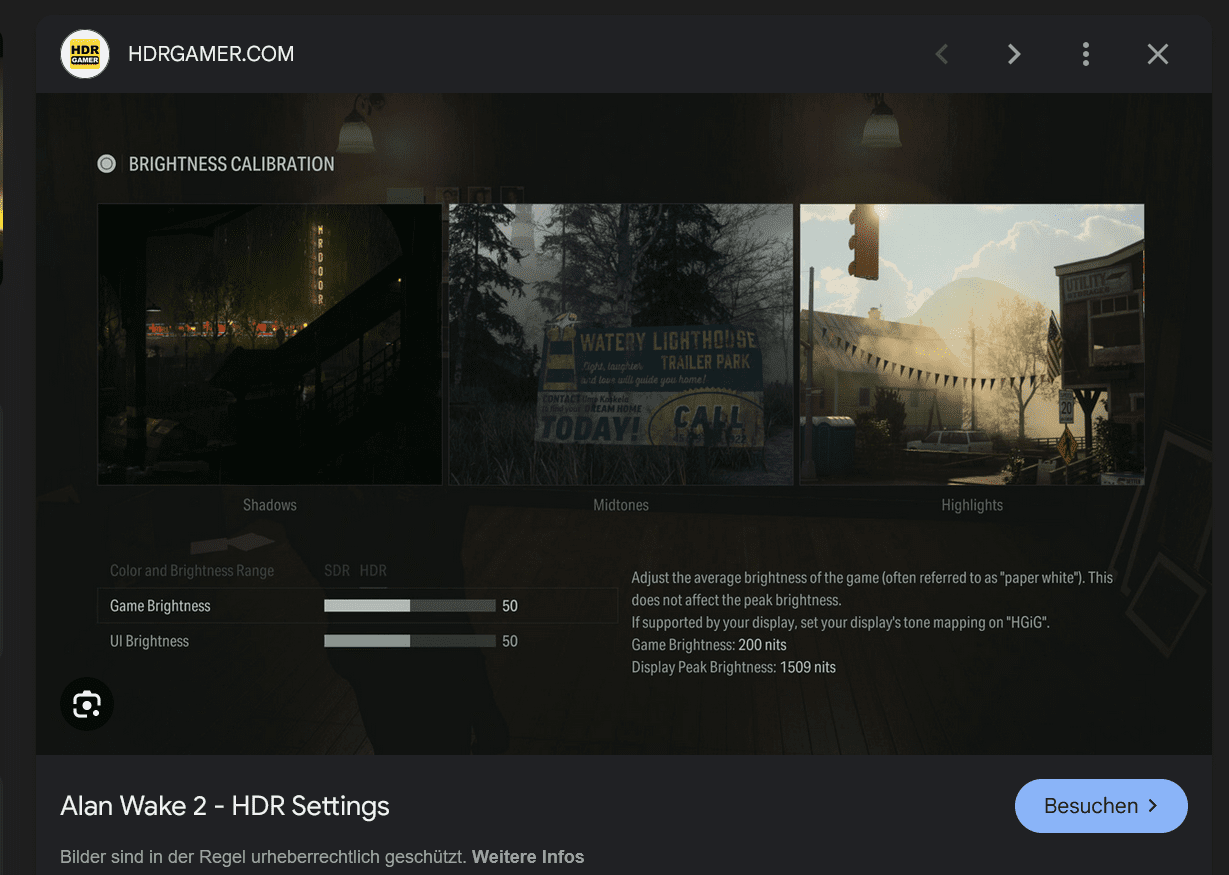This screenshot has height=875, width=1229.
Task: Click the Besuchen button
Action: [x=1101, y=805]
